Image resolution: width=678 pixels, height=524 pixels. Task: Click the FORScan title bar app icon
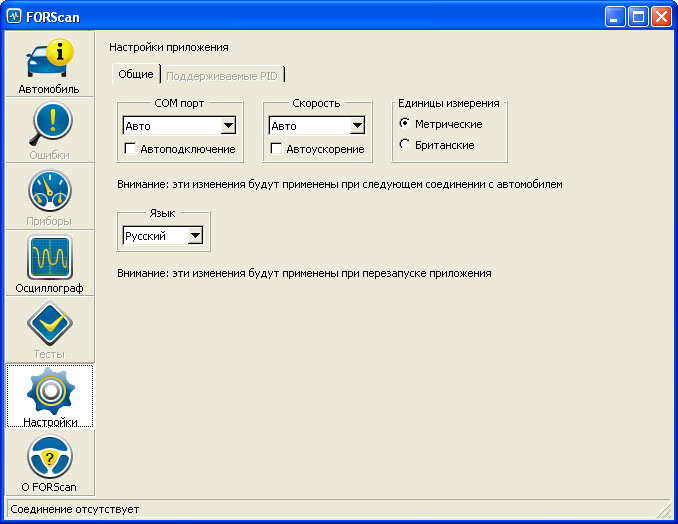pyautogui.click(x=14, y=17)
